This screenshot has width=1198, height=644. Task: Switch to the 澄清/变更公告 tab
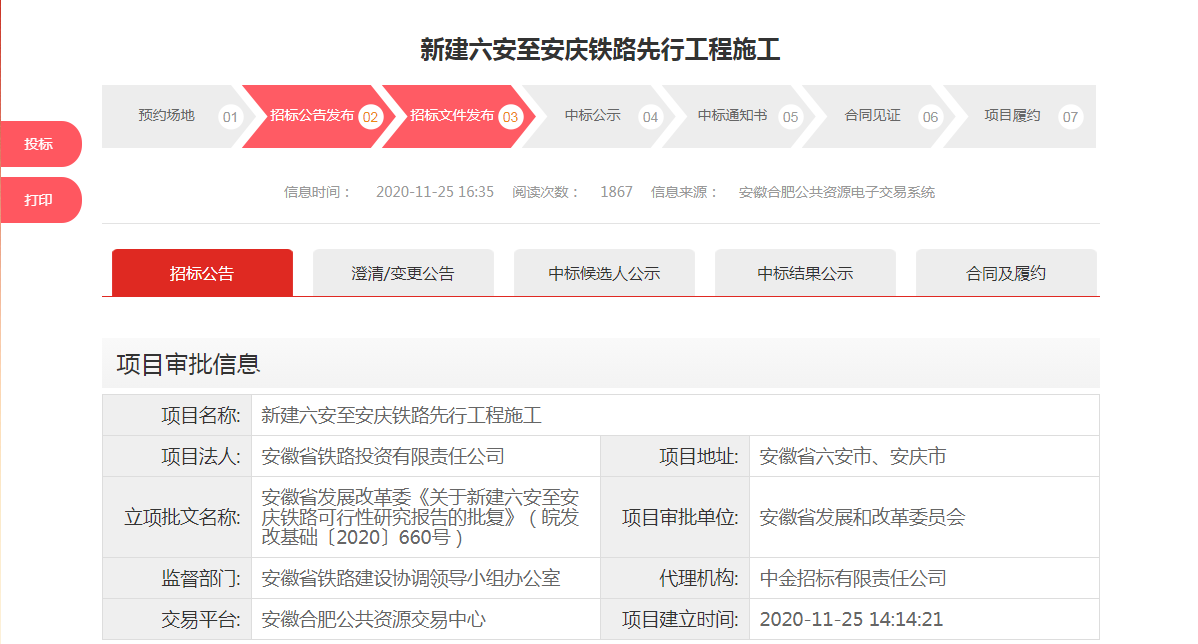[x=403, y=273]
